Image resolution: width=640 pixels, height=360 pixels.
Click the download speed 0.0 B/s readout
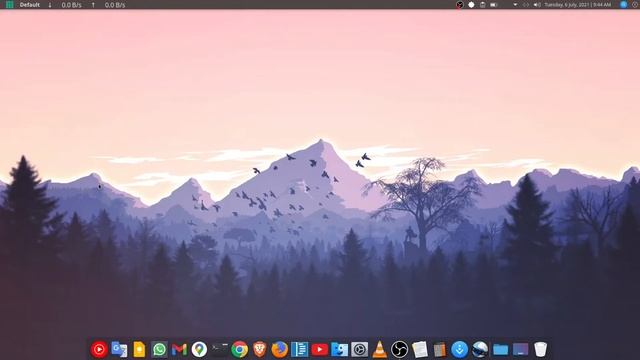(x=71, y=5)
